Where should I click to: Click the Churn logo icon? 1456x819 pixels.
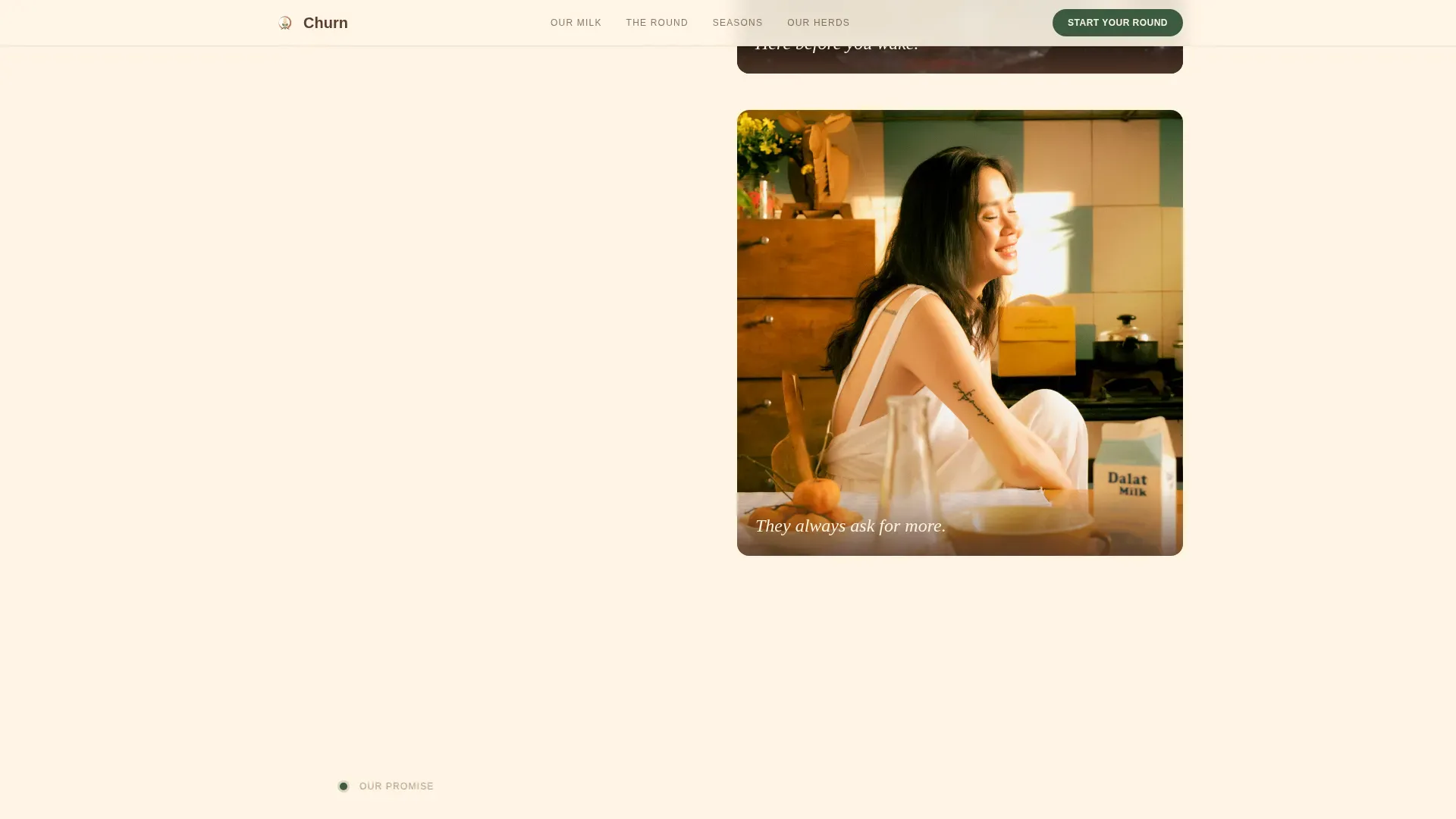285,23
